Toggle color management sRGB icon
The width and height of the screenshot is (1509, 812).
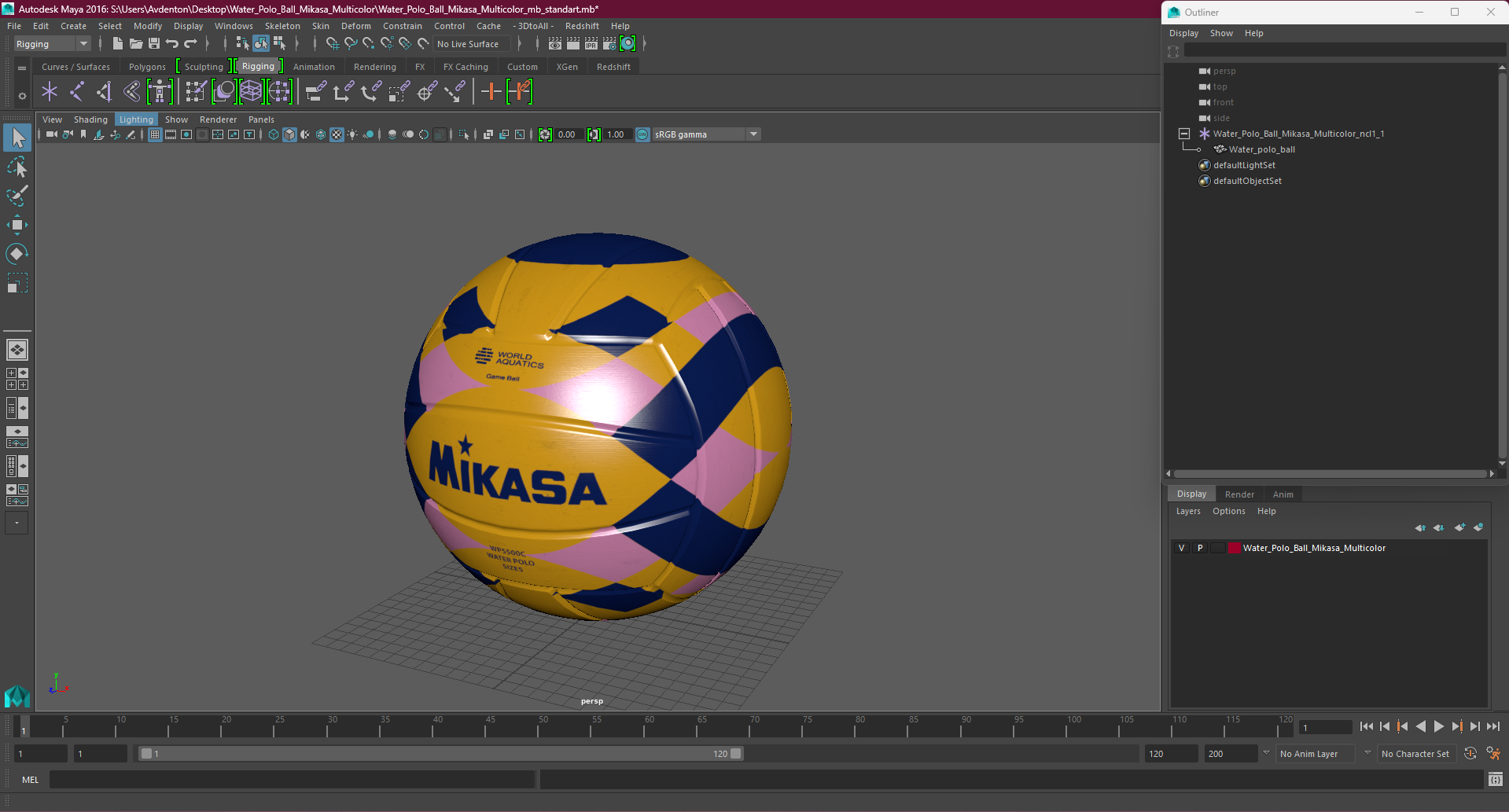tap(642, 134)
